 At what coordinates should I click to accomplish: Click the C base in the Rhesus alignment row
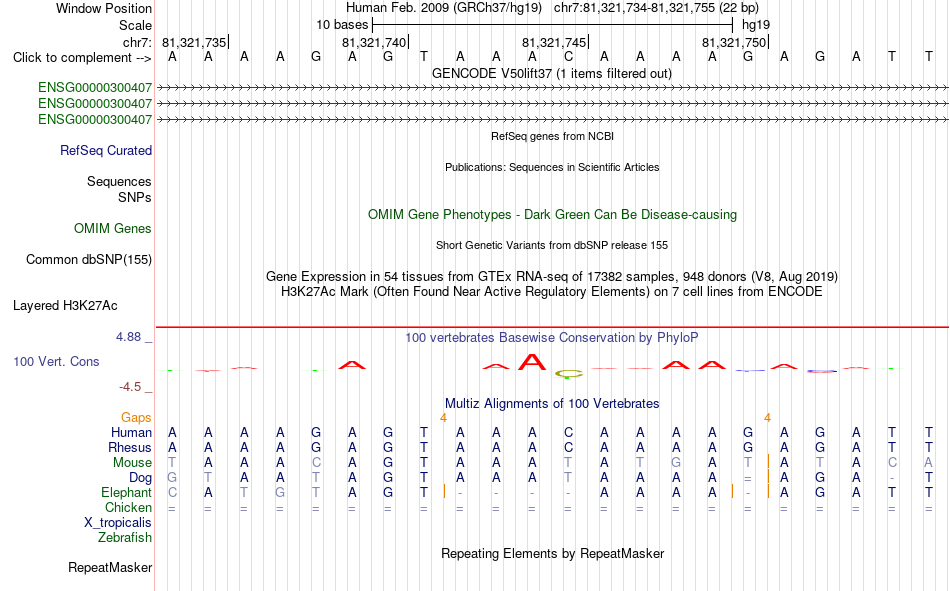tap(568, 447)
